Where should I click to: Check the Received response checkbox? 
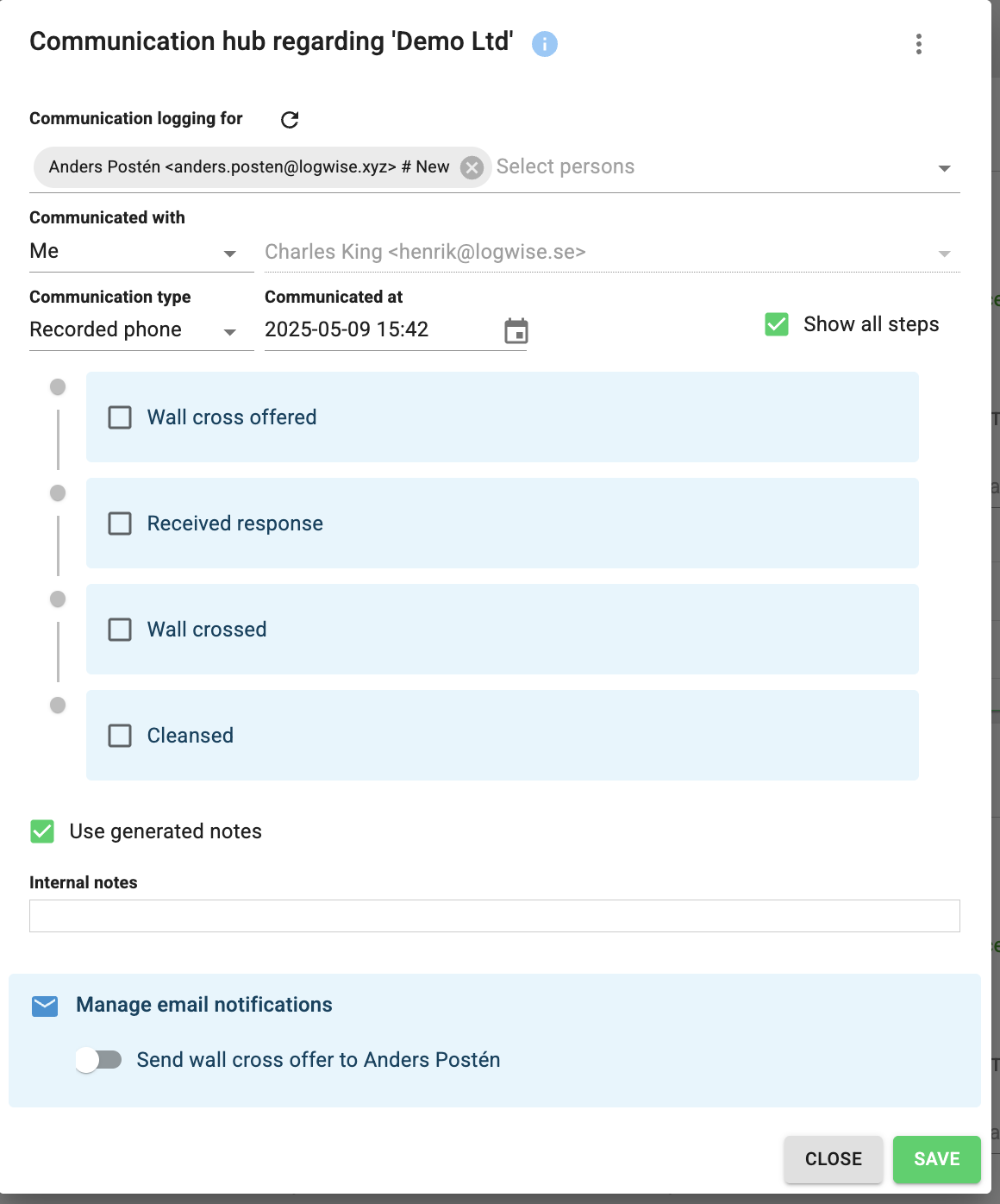click(120, 524)
